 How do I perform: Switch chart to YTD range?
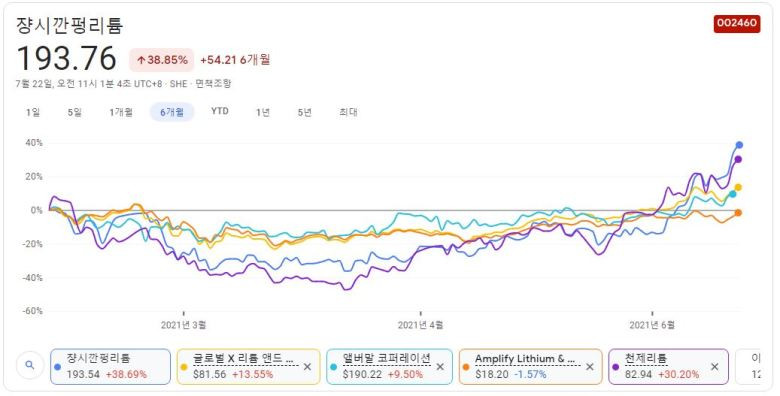pos(220,111)
